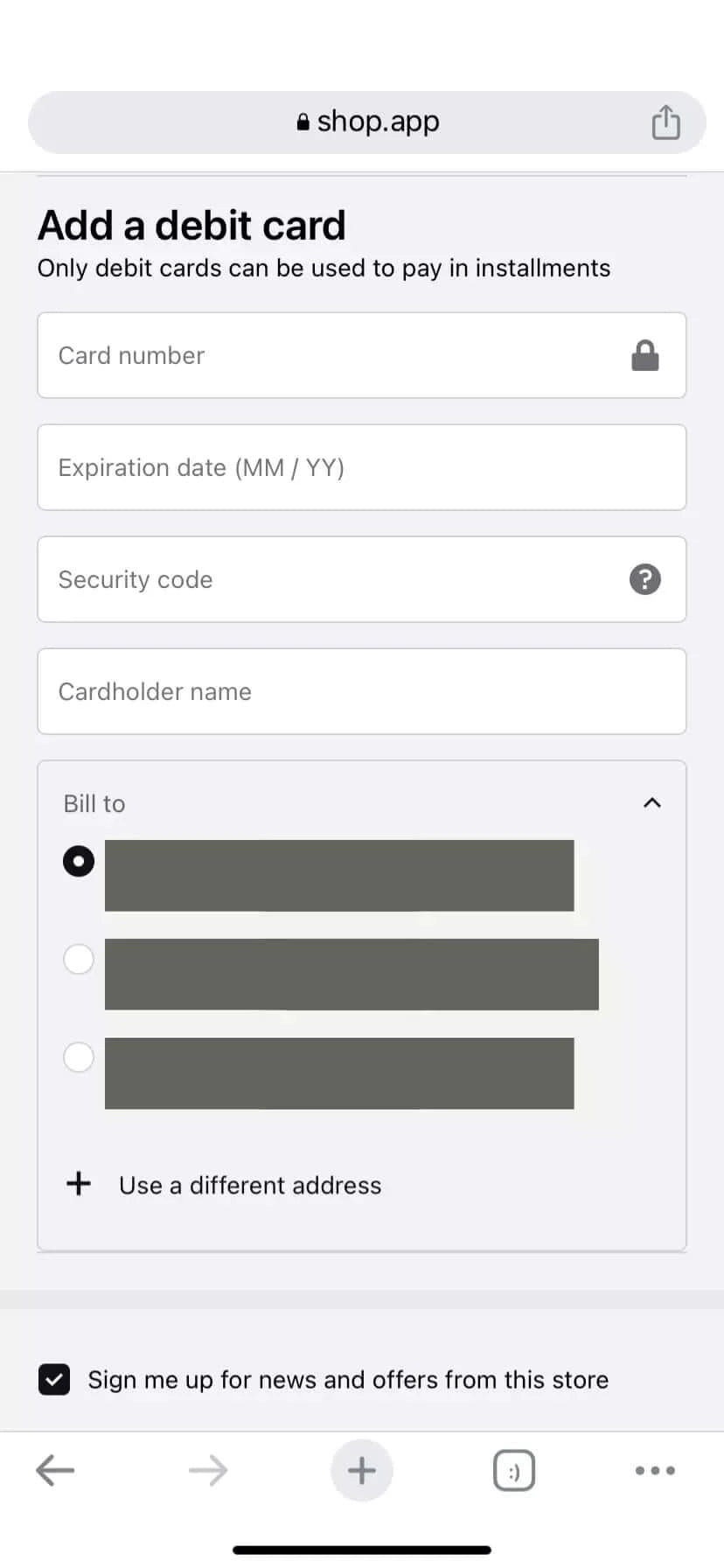Screen dimensions: 724x1568
Task: Collapse the Bill to section chevron
Action: click(x=652, y=802)
